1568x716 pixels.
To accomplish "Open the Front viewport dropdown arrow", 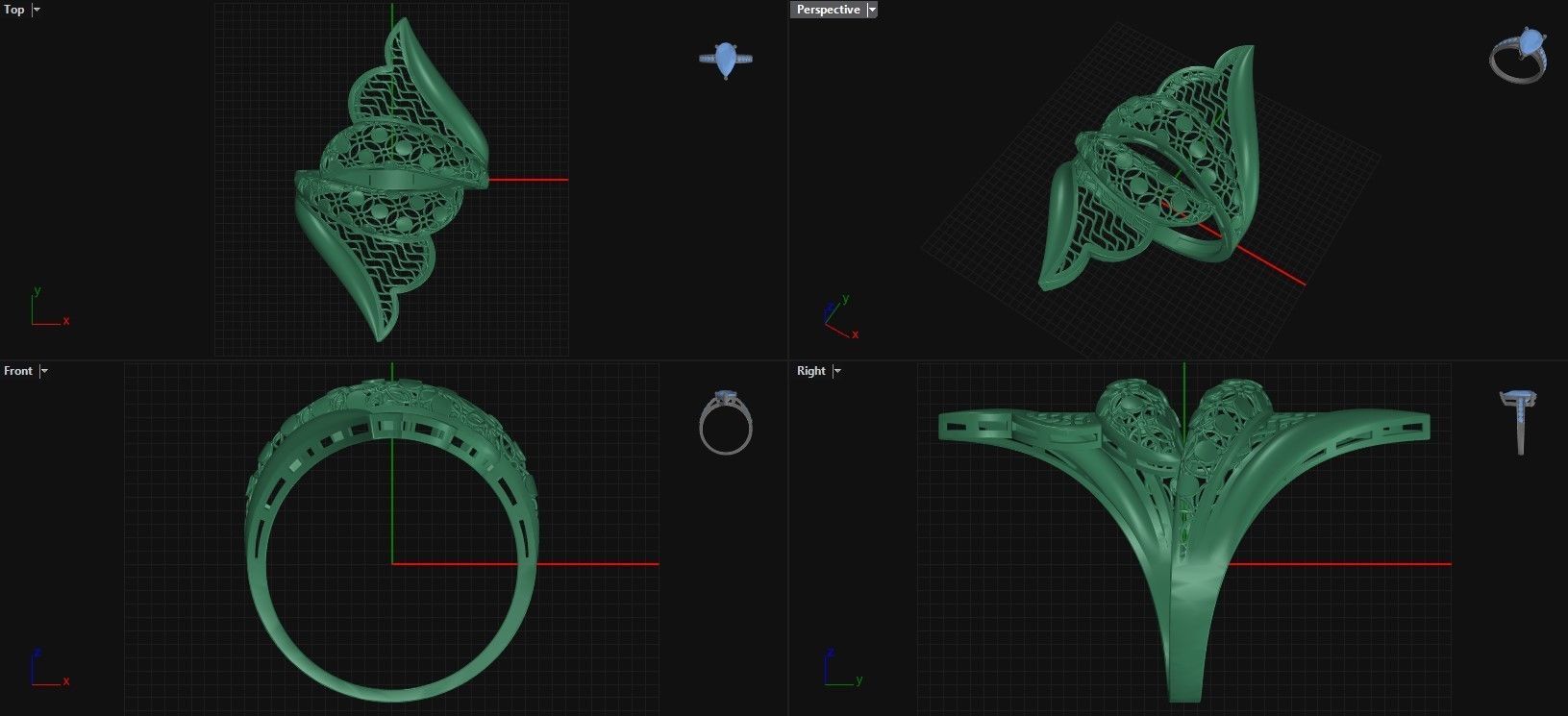I will tap(44, 371).
